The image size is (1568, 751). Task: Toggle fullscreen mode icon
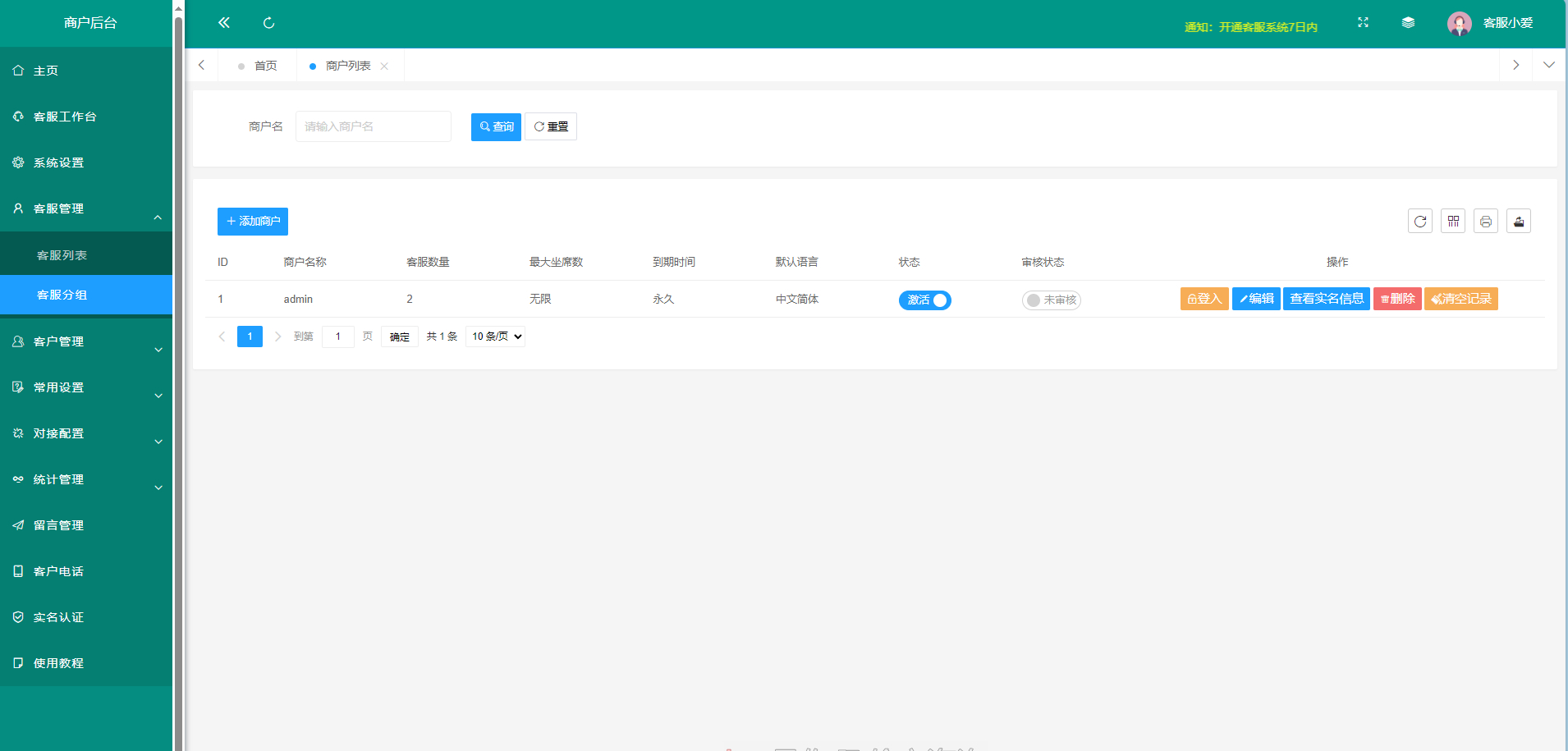(x=1363, y=23)
